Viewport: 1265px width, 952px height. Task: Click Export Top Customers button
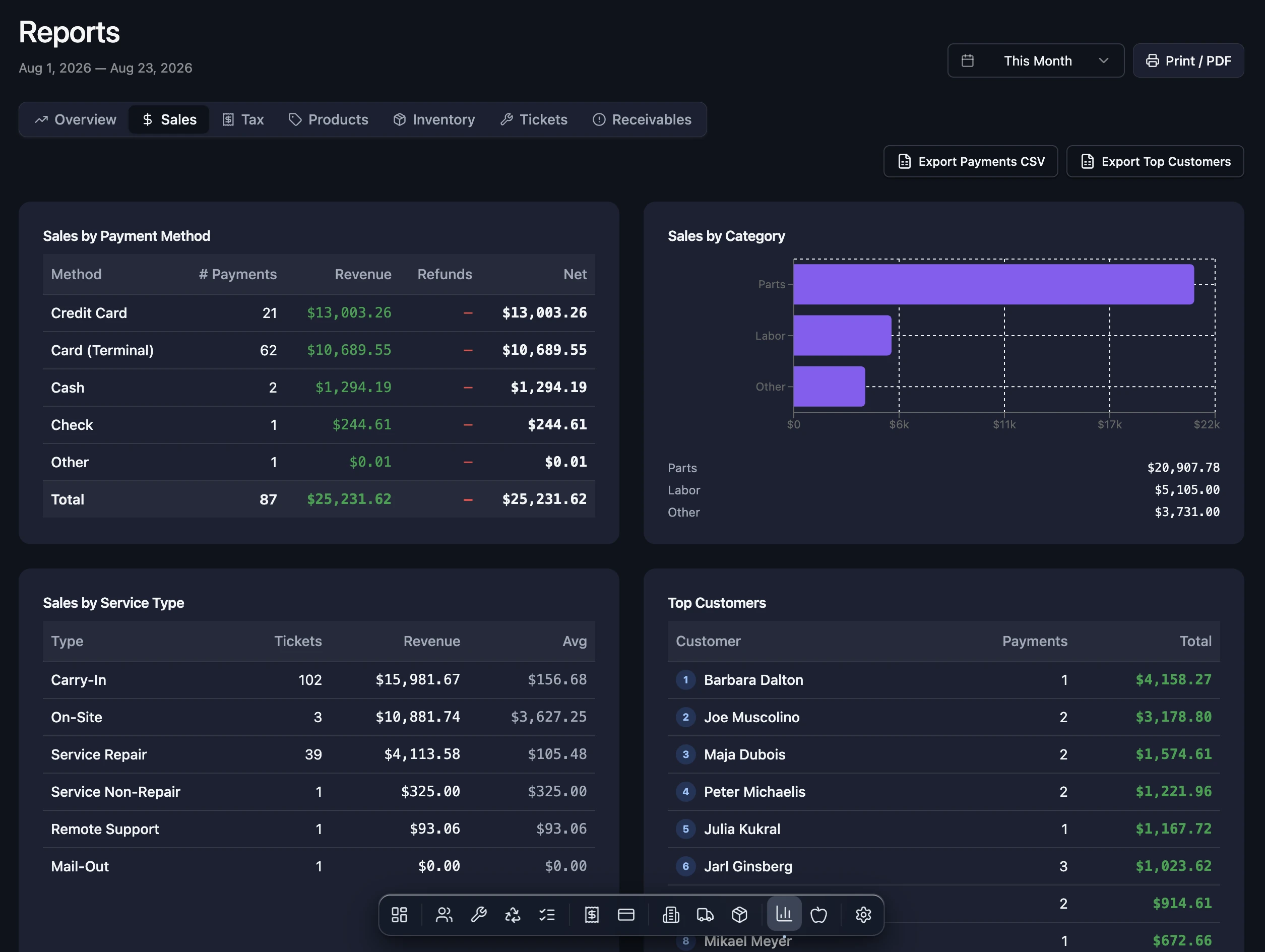pyautogui.click(x=1155, y=162)
